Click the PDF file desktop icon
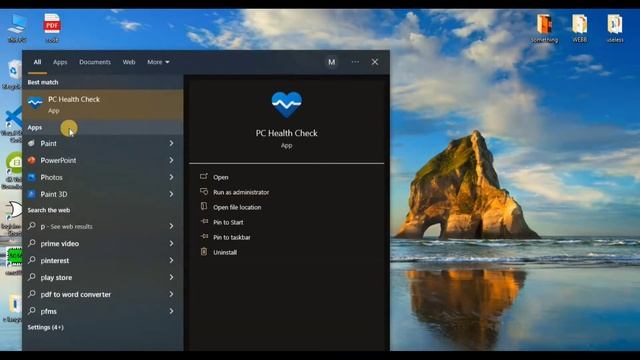 click(x=52, y=28)
